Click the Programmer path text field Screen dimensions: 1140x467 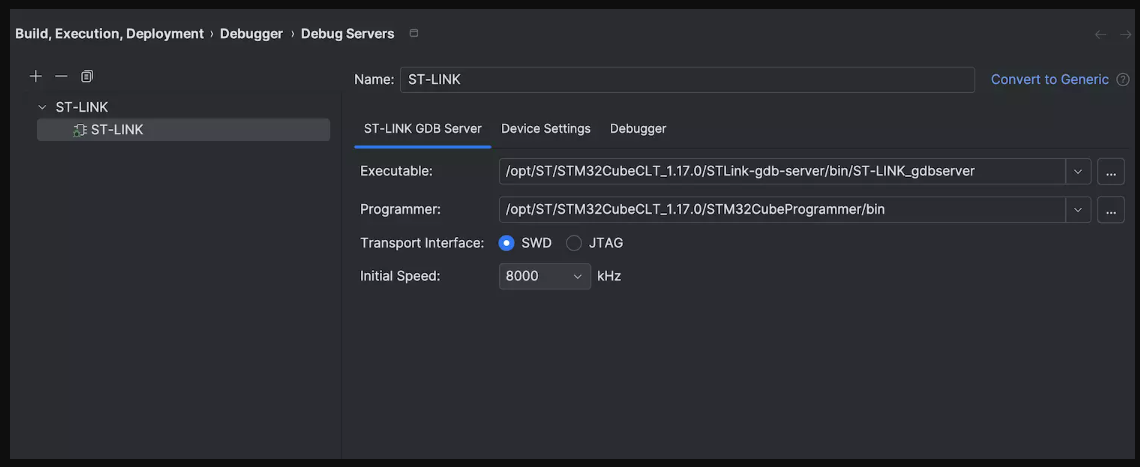[782, 209]
